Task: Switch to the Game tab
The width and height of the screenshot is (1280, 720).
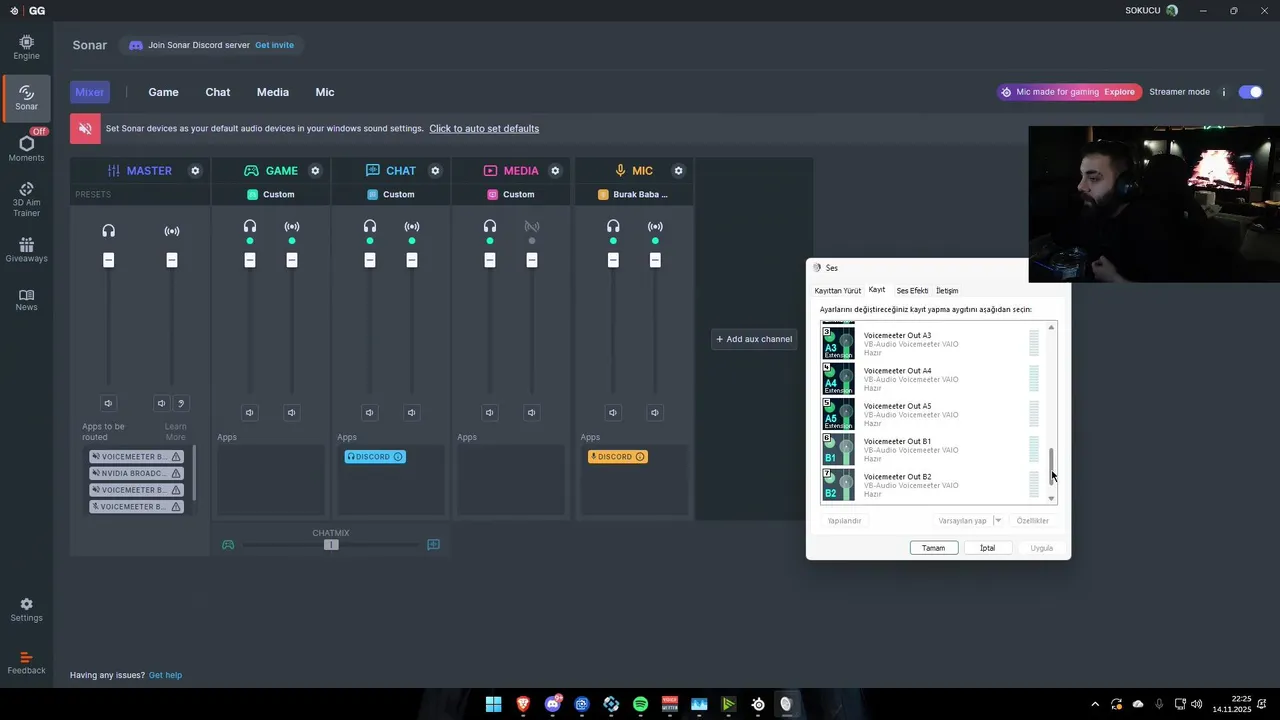Action: point(164,92)
